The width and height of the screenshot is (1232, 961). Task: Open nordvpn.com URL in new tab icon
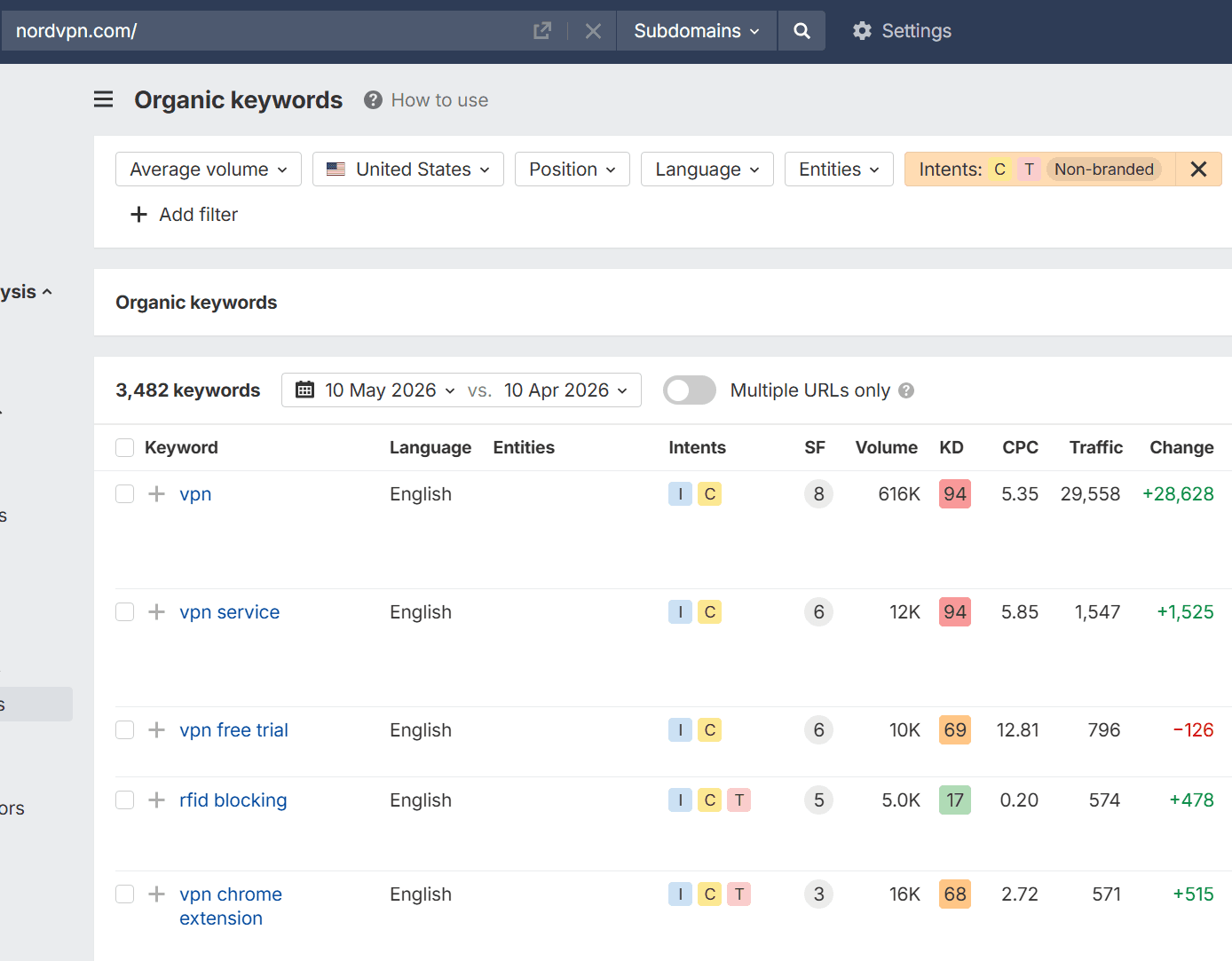(x=541, y=31)
